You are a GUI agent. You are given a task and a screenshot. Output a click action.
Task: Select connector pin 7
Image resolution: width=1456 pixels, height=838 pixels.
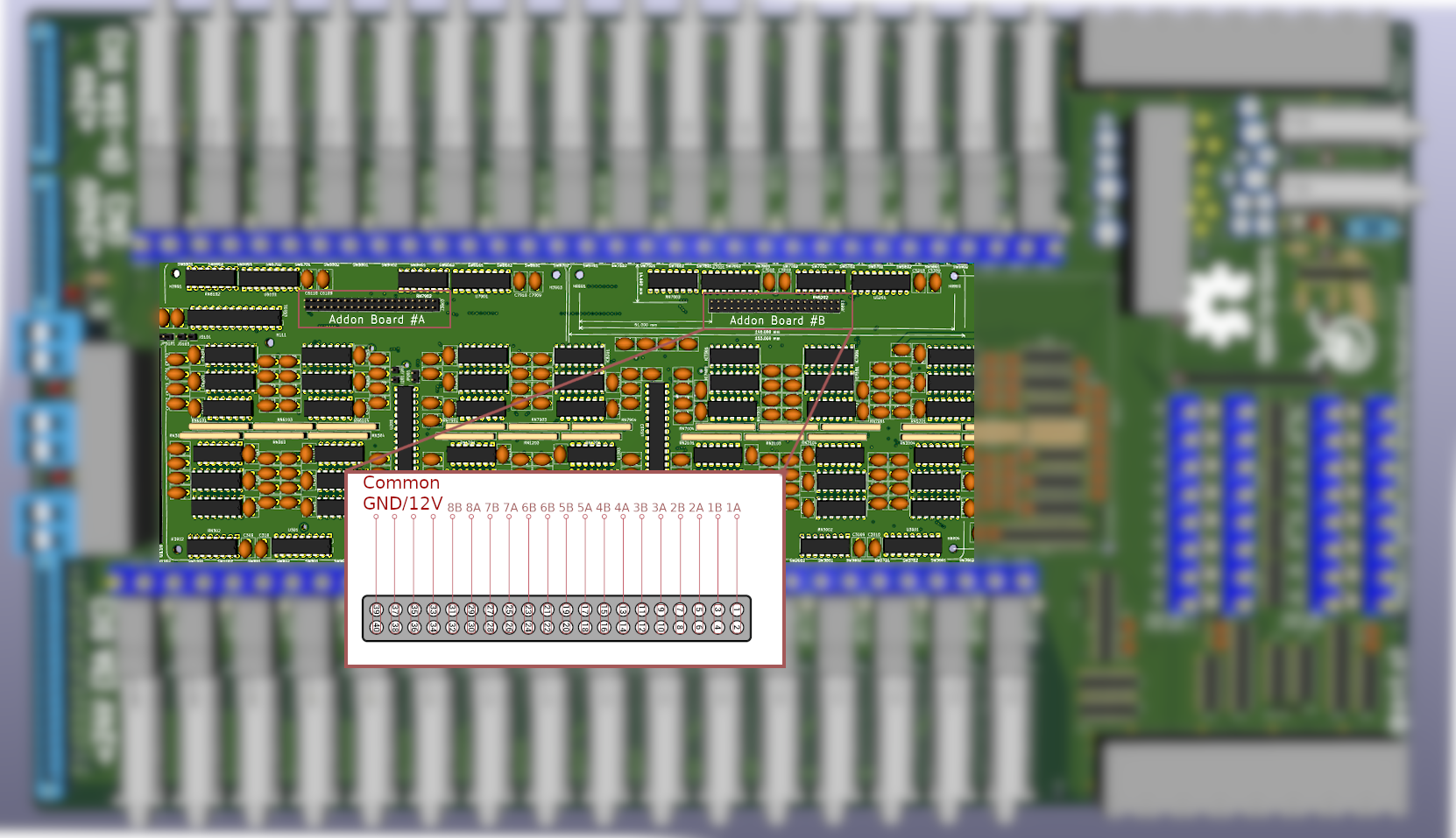point(680,609)
